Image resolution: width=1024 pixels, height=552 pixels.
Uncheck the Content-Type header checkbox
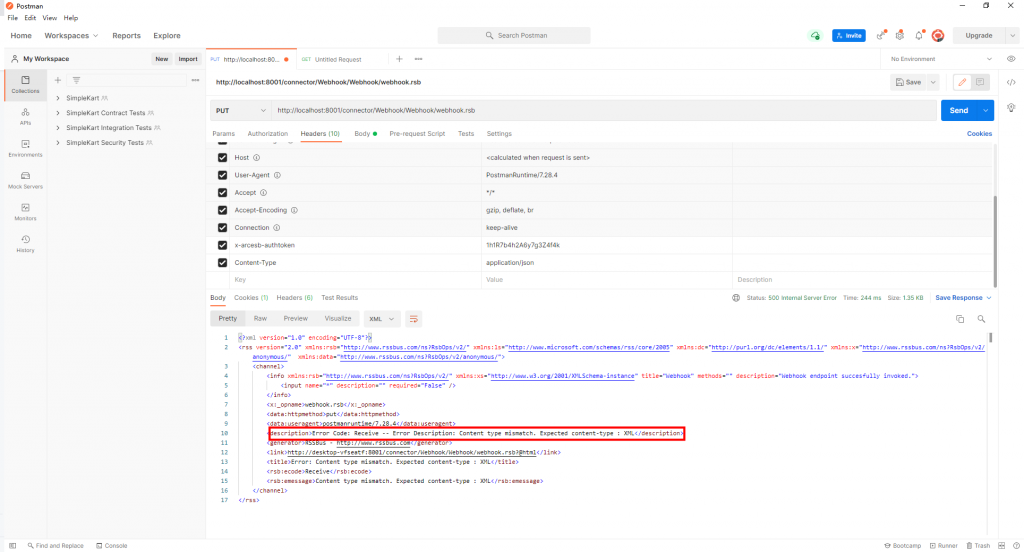coord(222,263)
